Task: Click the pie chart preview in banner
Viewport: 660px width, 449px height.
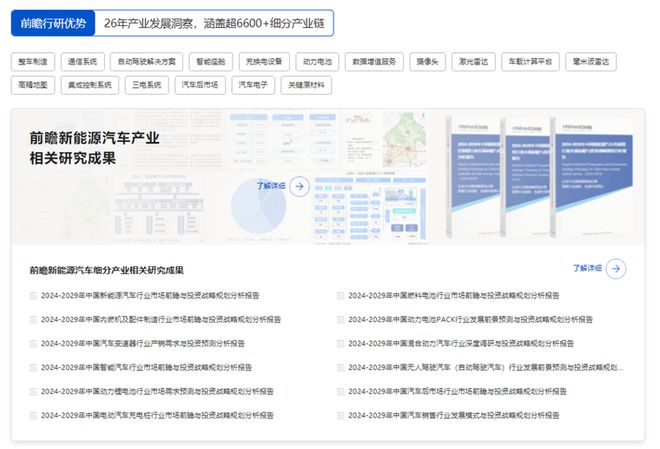Action: point(258,206)
